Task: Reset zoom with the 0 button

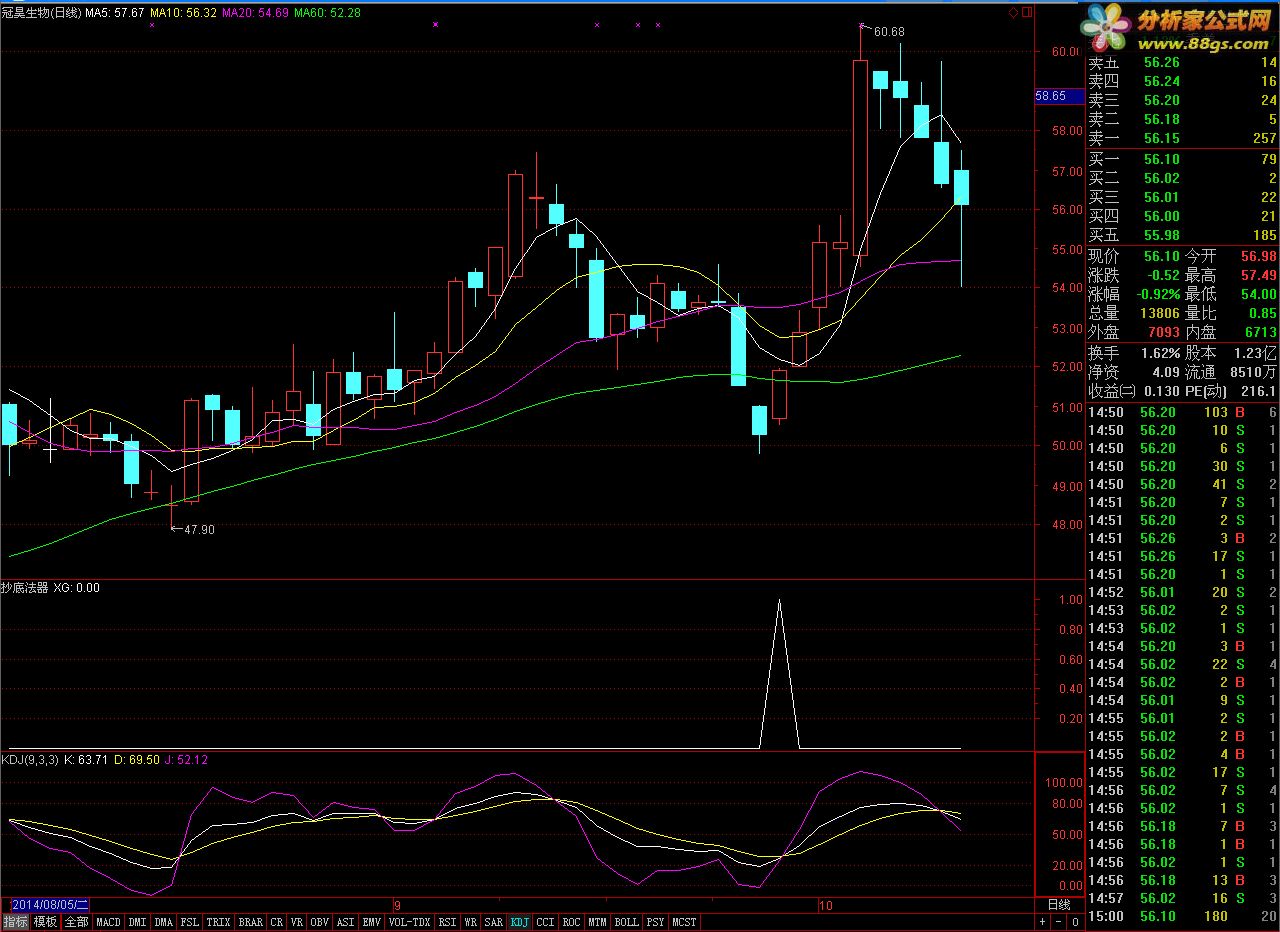Action: point(1075,922)
